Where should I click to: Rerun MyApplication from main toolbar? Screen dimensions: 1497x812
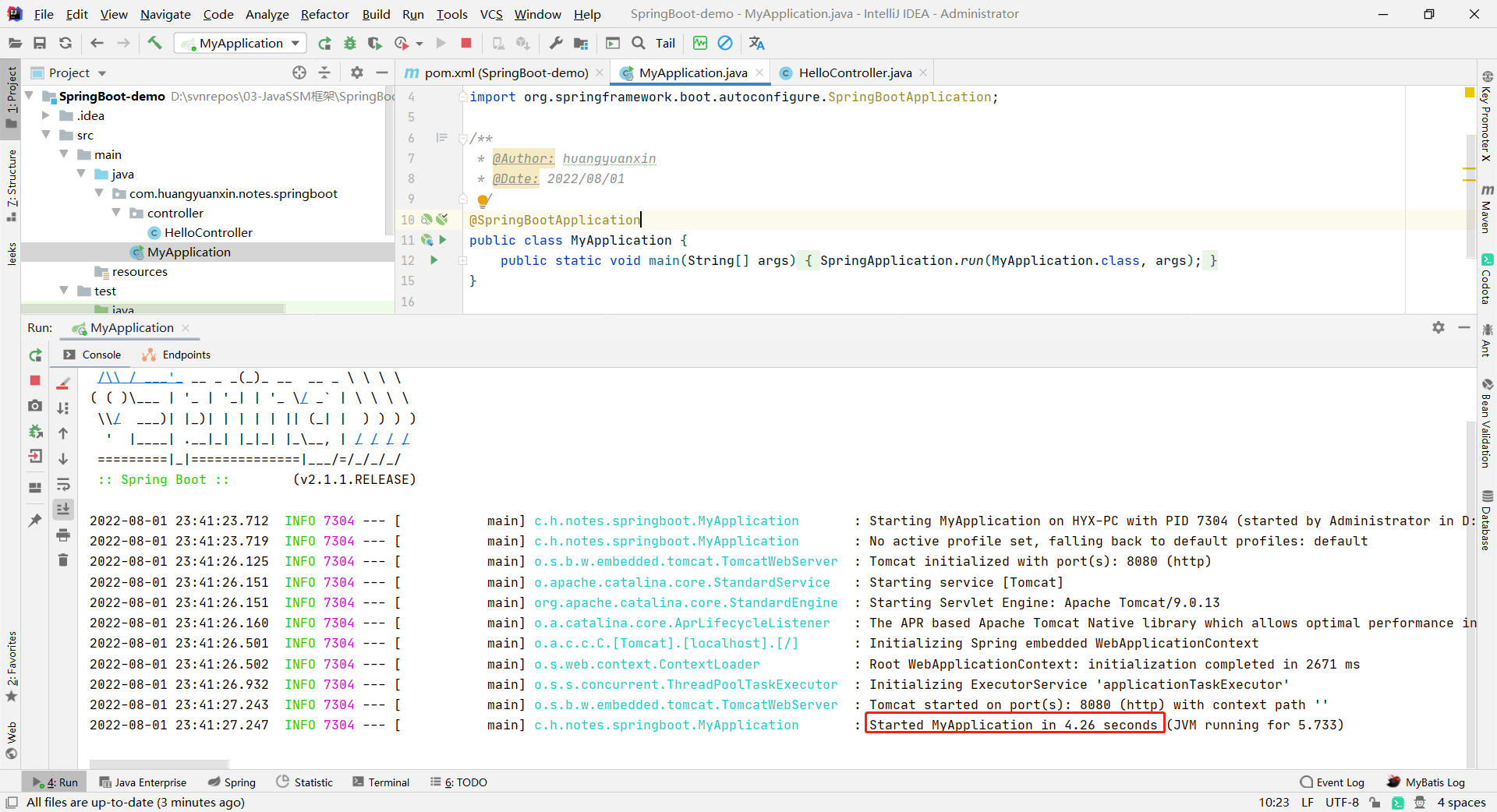pyautogui.click(x=324, y=43)
